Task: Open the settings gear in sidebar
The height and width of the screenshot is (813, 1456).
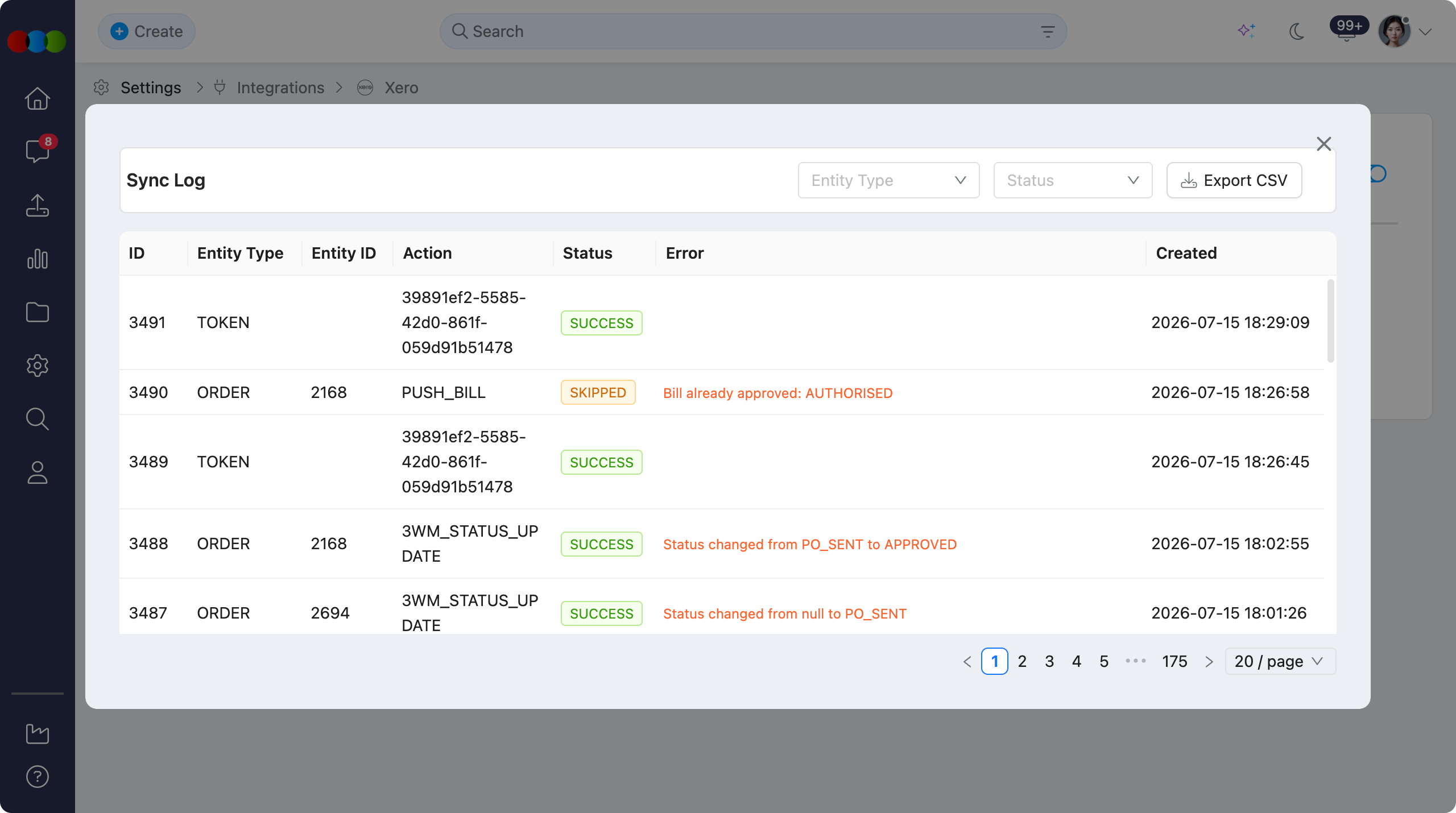Action: click(38, 366)
